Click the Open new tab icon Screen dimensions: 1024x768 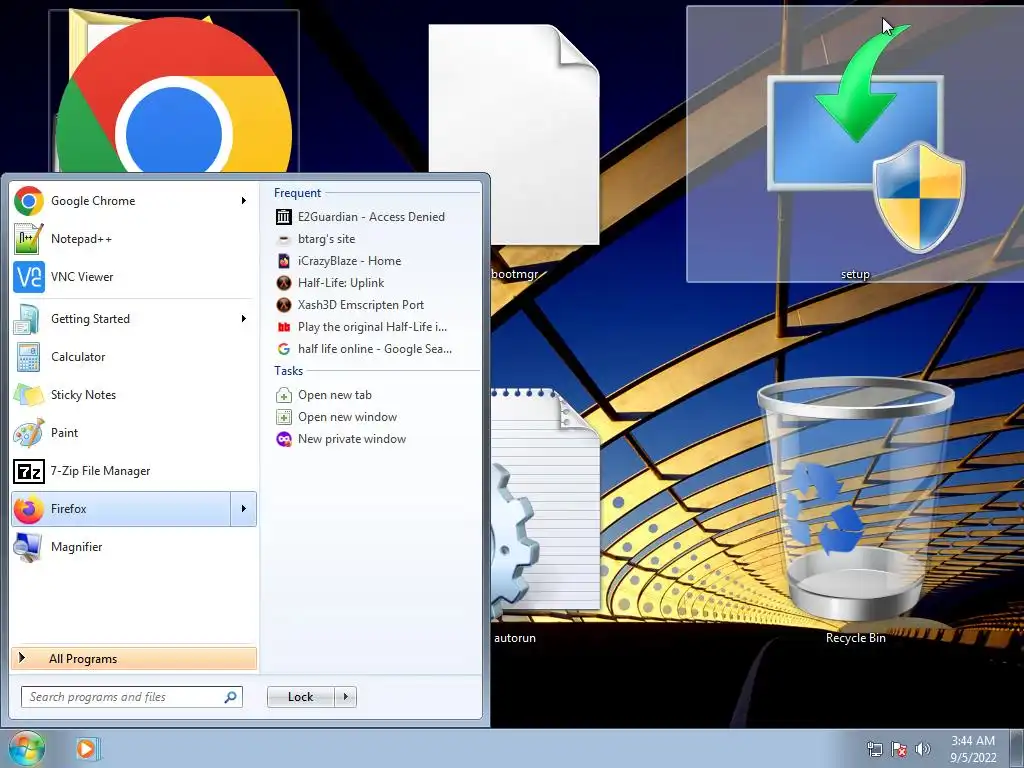click(283, 395)
